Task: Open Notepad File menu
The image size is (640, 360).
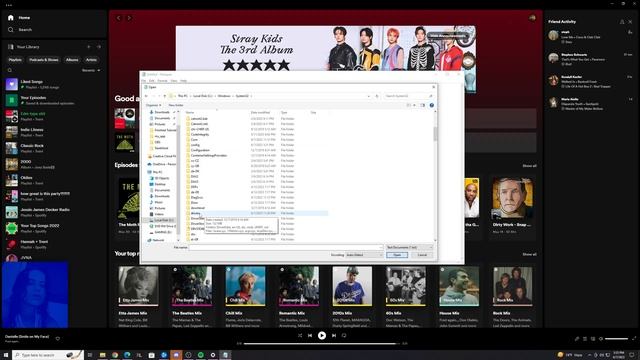Action: [144, 81]
